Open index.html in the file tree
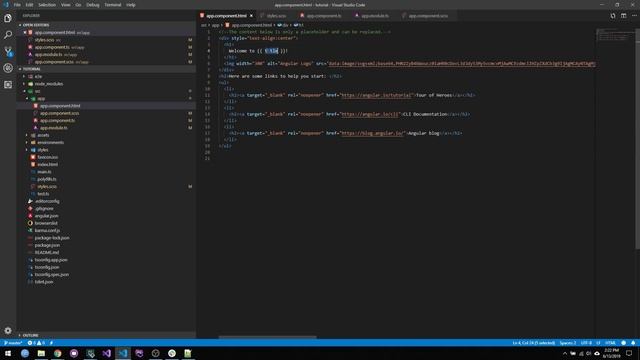The height and width of the screenshot is (360, 640). [x=48, y=164]
